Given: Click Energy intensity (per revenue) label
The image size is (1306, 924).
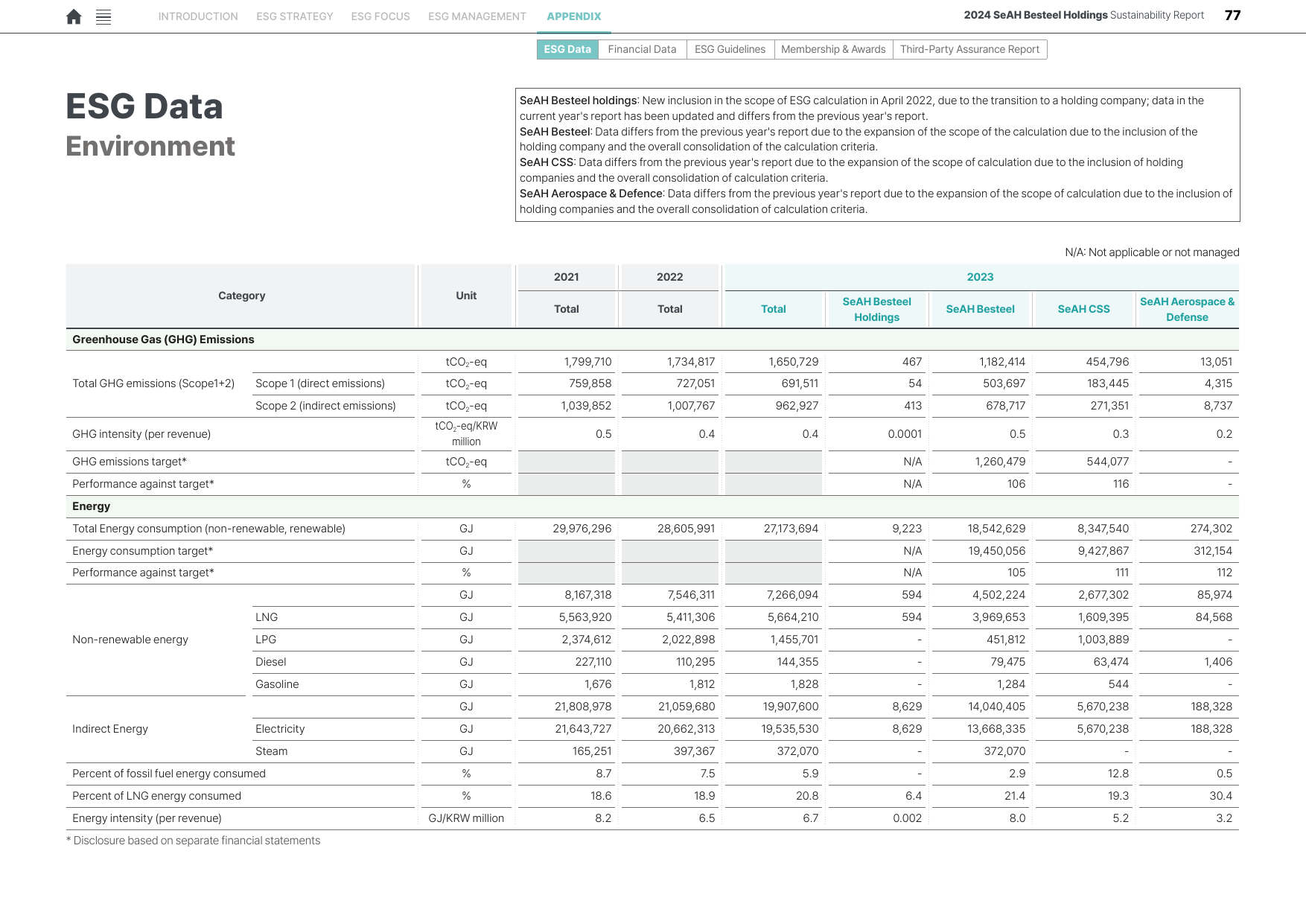Looking at the screenshot, I should (x=147, y=818).
